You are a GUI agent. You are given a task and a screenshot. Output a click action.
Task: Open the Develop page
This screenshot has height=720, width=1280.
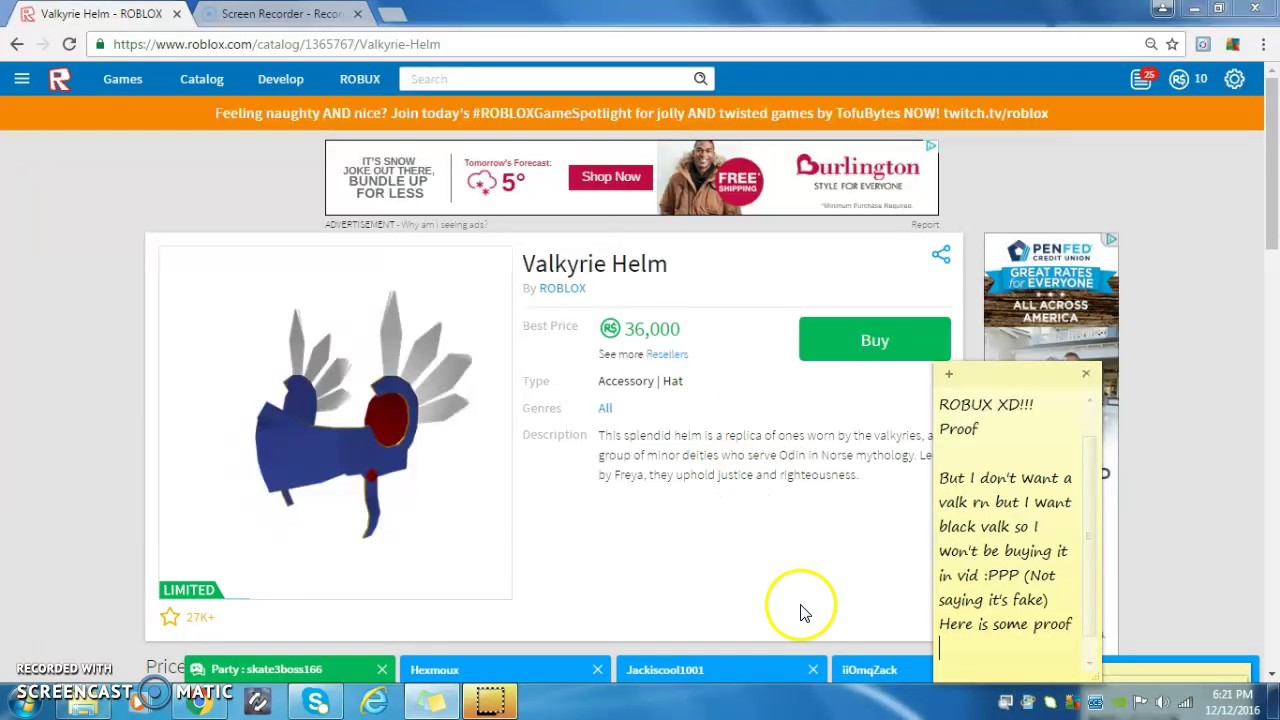coord(281,79)
